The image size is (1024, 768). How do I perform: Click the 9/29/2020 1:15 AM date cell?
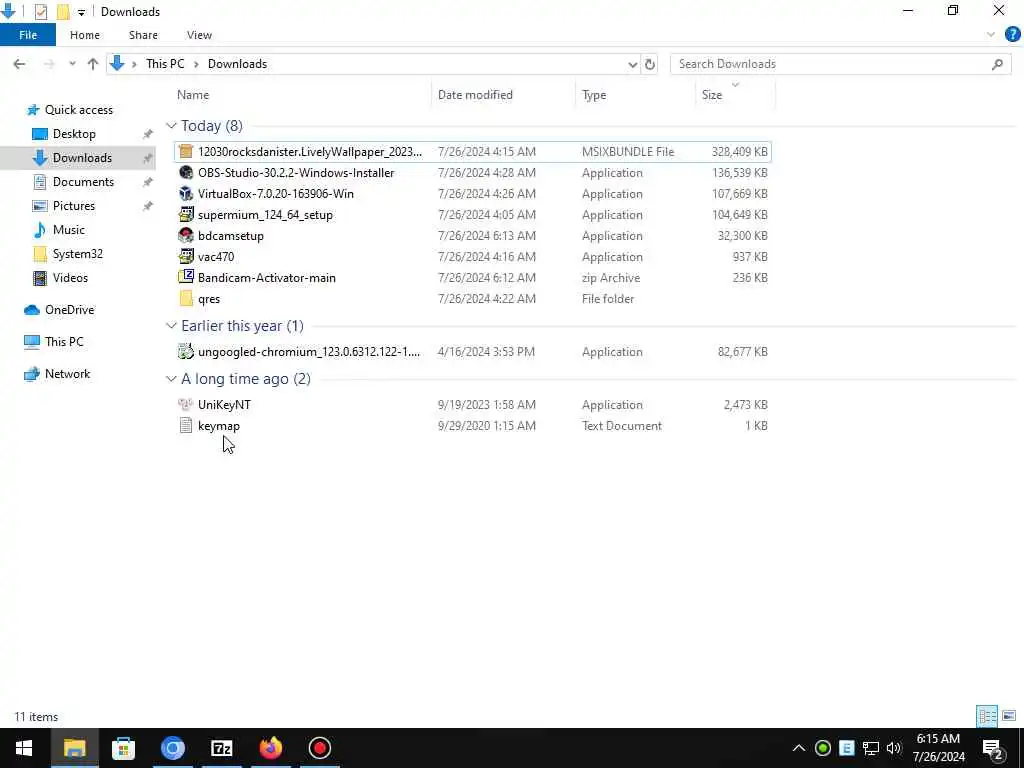pos(487,426)
